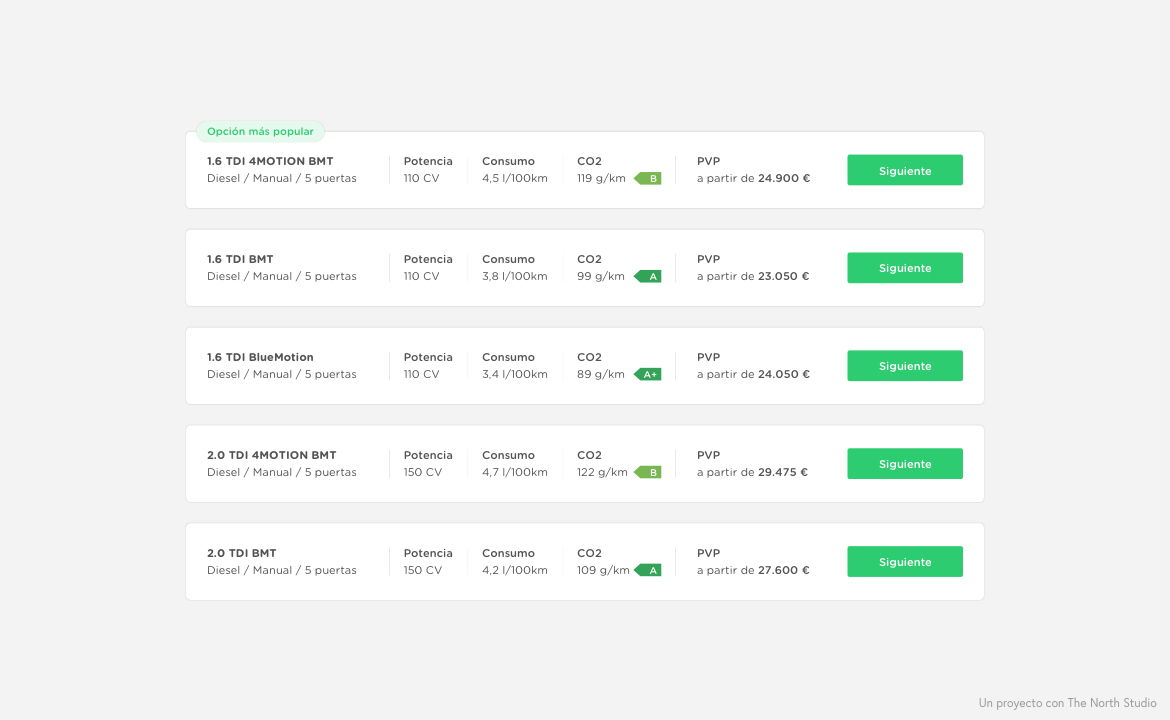1170x720 pixels.
Task: Click Siguiente for 2.0 TDI BMT
Action: pos(904,562)
